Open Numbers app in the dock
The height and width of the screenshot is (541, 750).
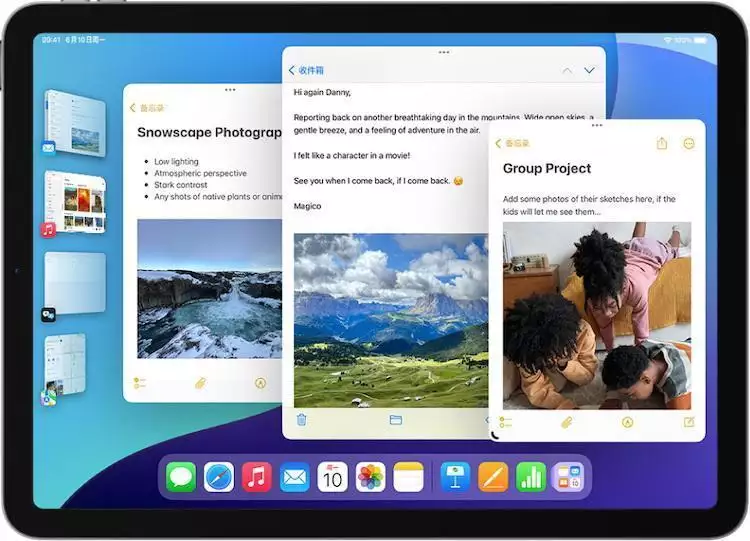pyautogui.click(x=531, y=477)
